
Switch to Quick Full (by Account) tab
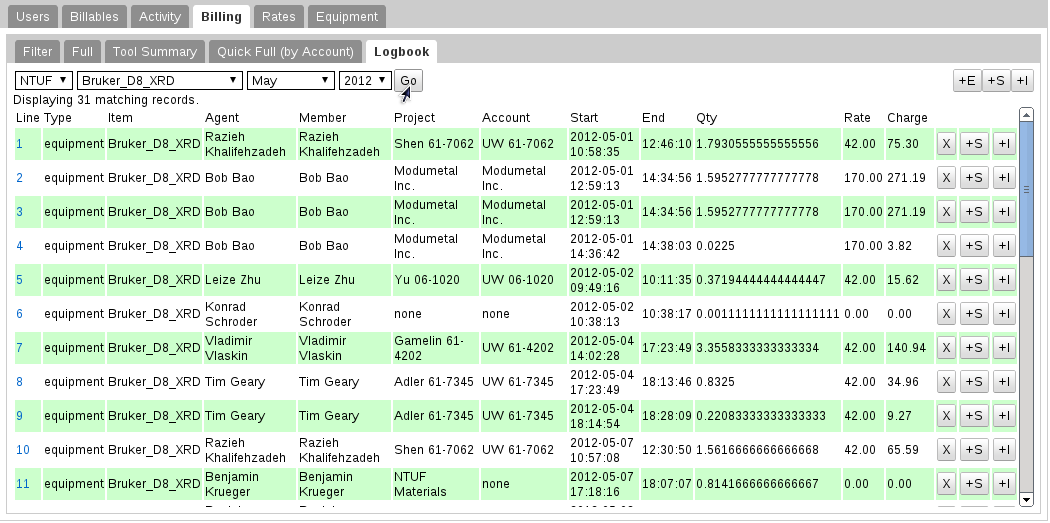[x=285, y=52]
